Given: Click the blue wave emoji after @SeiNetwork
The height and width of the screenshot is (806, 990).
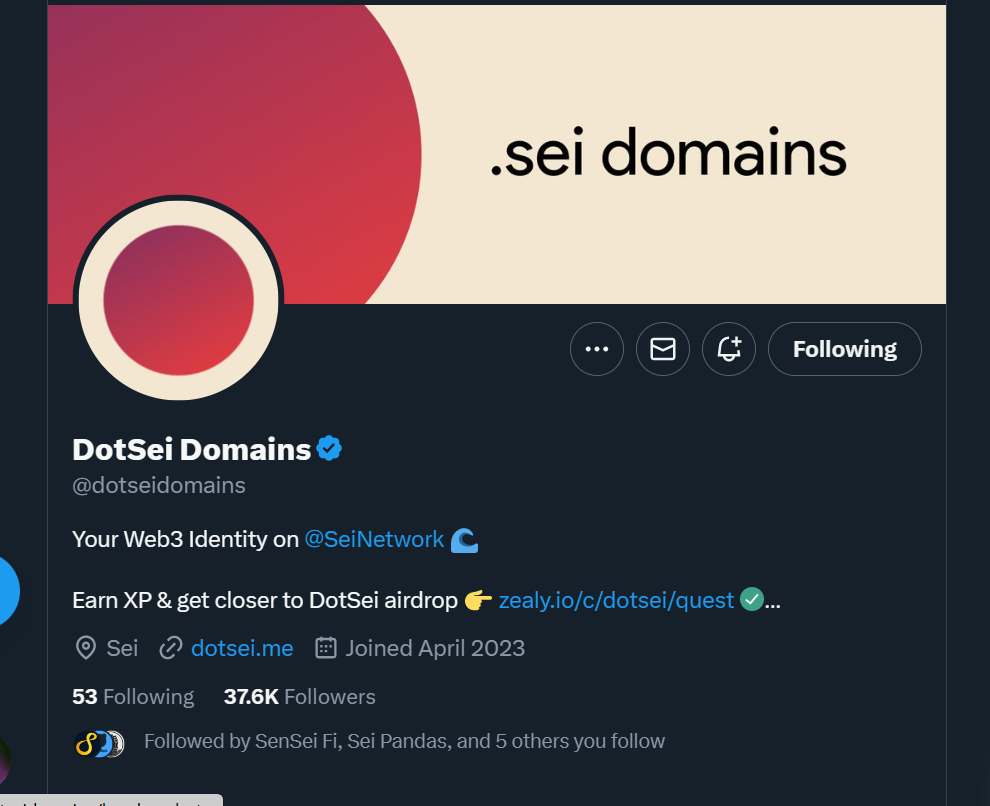Looking at the screenshot, I should 464,541.
